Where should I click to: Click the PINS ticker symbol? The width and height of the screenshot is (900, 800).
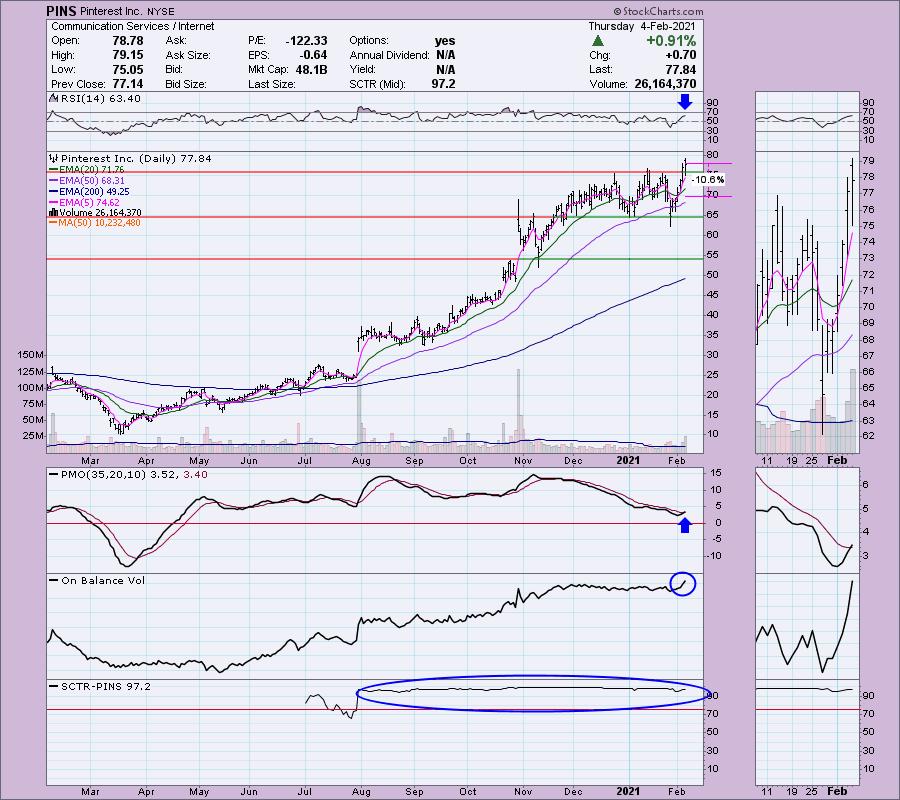coord(63,11)
